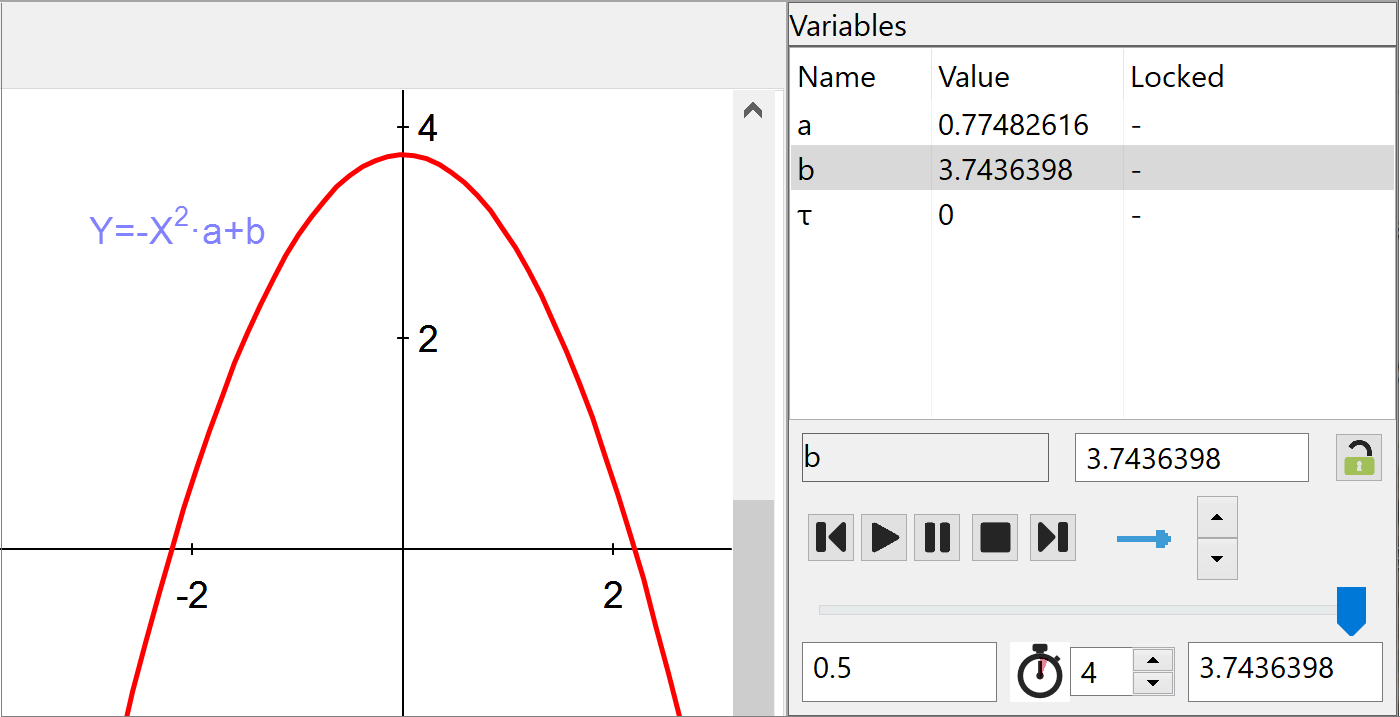Collapse graph panel with the chevron up
1400x717 pixels.
pos(753,111)
